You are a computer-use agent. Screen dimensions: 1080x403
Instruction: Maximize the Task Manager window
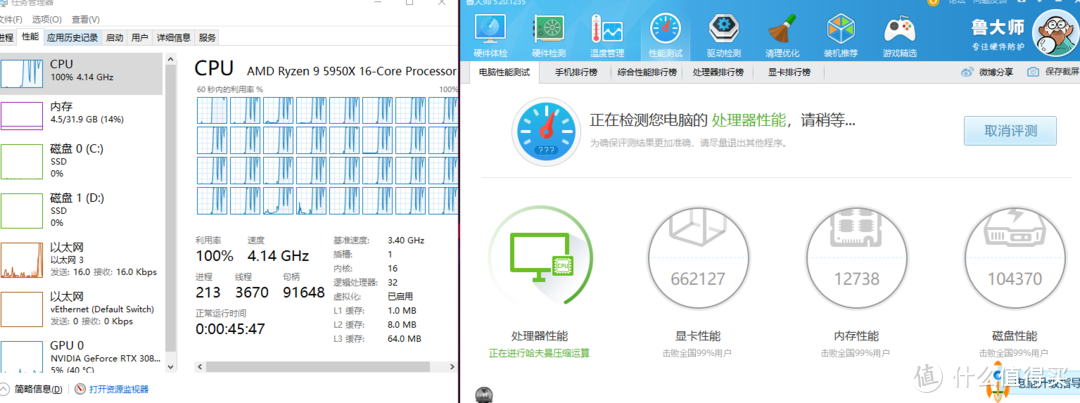pyautogui.click(x=410, y=3)
